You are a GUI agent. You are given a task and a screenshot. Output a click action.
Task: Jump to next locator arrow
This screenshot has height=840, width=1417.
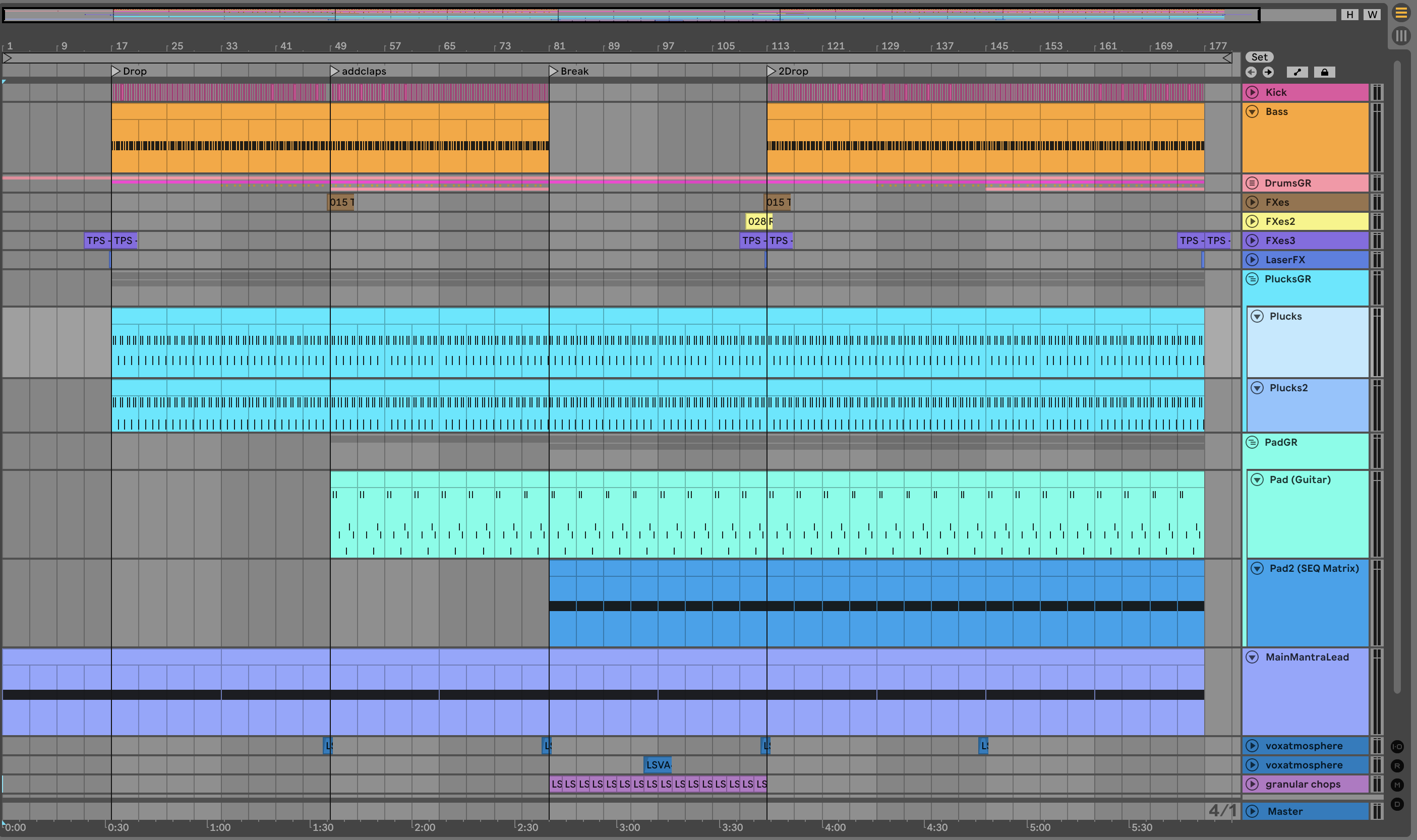click(1268, 72)
